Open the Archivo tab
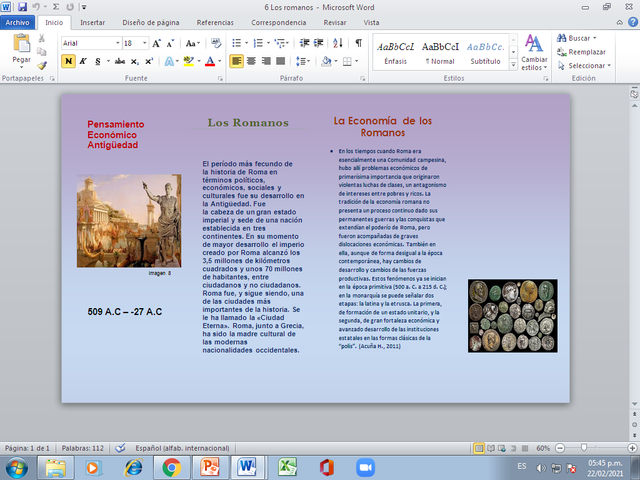This screenshot has height=480, width=640. pos(18,22)
